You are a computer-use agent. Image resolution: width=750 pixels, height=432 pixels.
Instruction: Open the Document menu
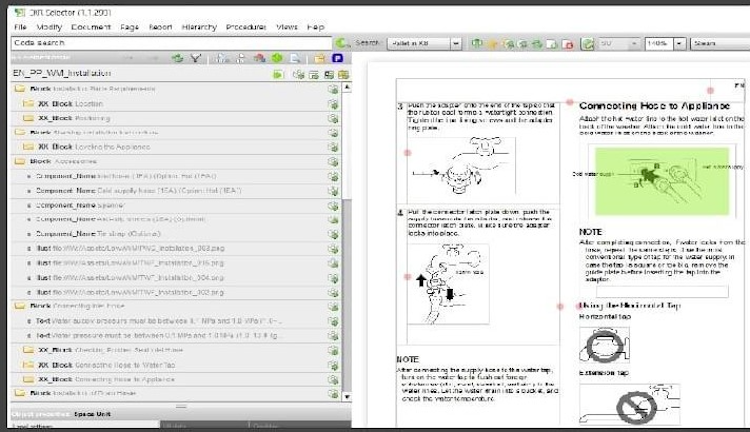(x=91, y=27)
